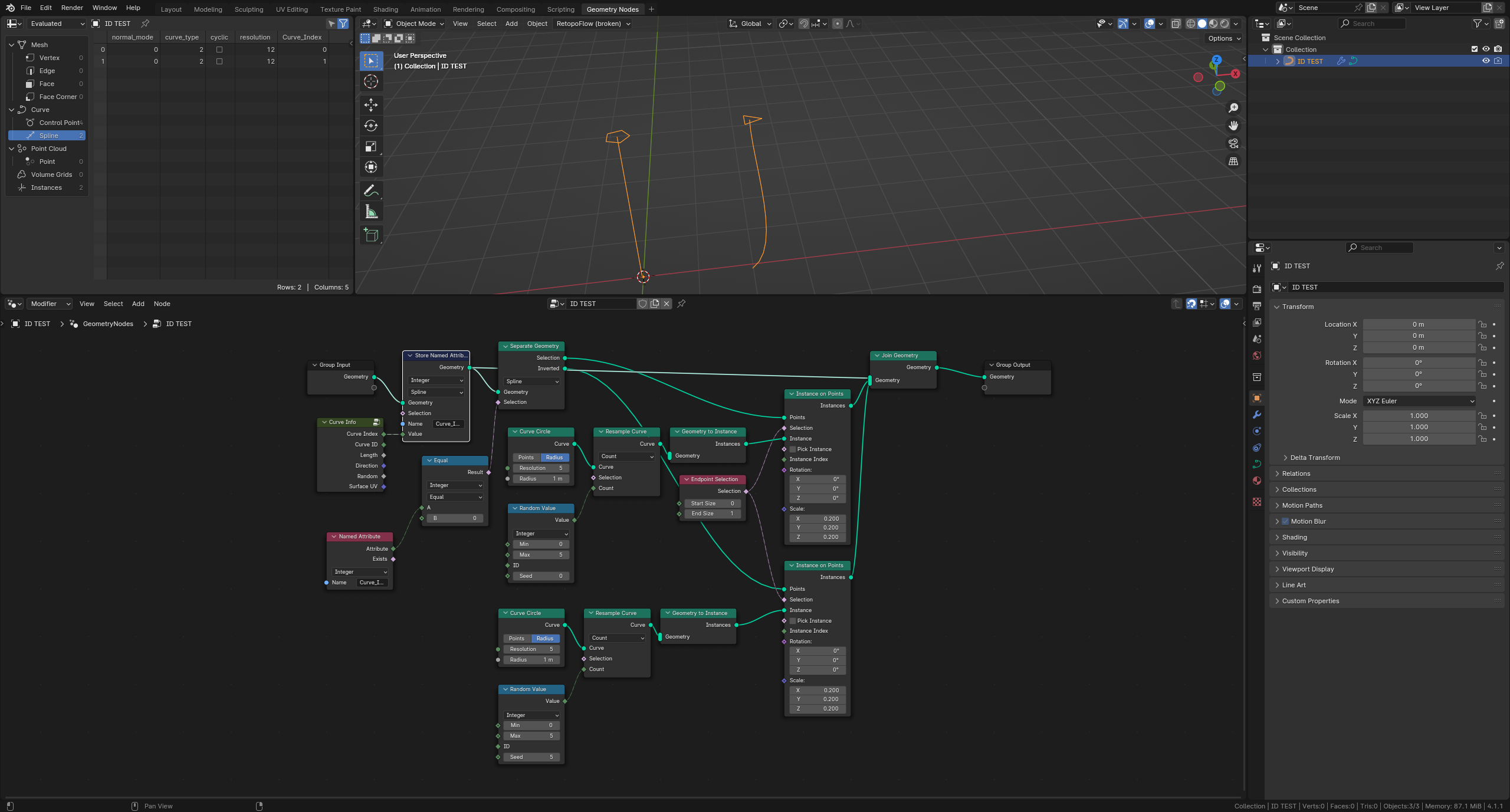Select the Move tool

pyautogui.click(x=371, y=105)
